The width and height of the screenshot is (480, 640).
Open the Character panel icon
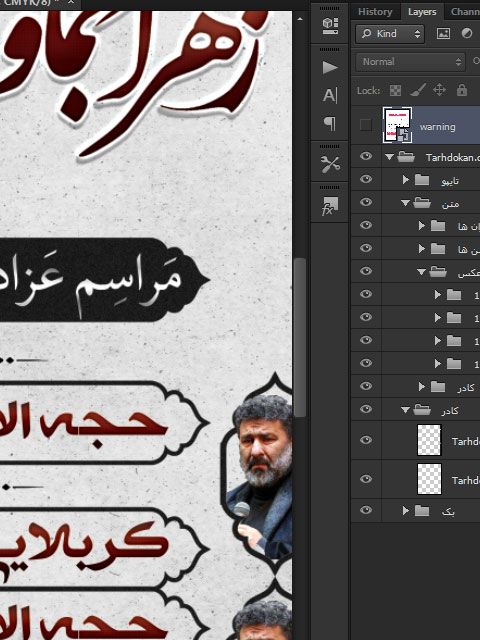coord(330,96)
